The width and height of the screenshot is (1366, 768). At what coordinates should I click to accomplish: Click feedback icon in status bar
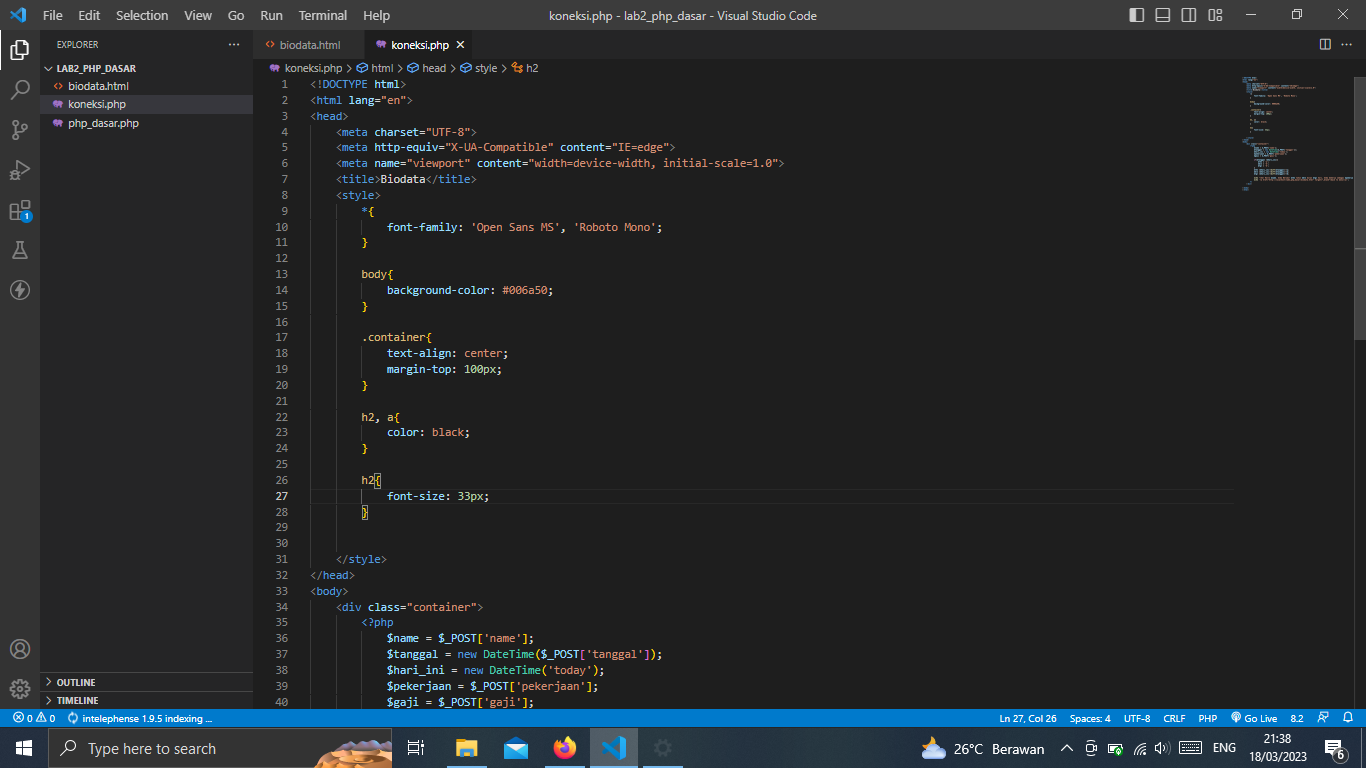point(1323,718)
